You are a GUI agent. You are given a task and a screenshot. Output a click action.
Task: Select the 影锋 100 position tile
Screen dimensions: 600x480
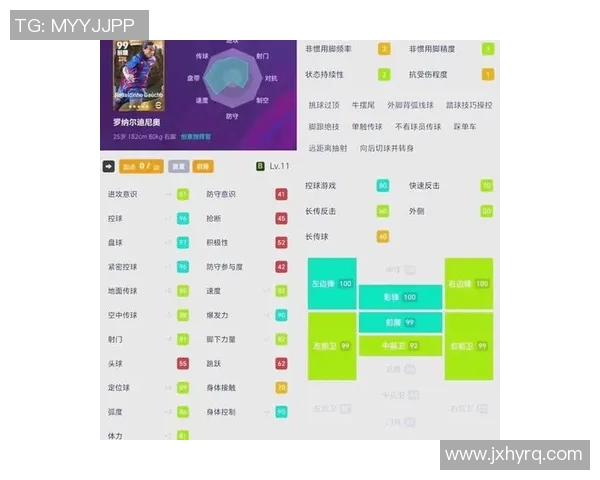[400, 297]
